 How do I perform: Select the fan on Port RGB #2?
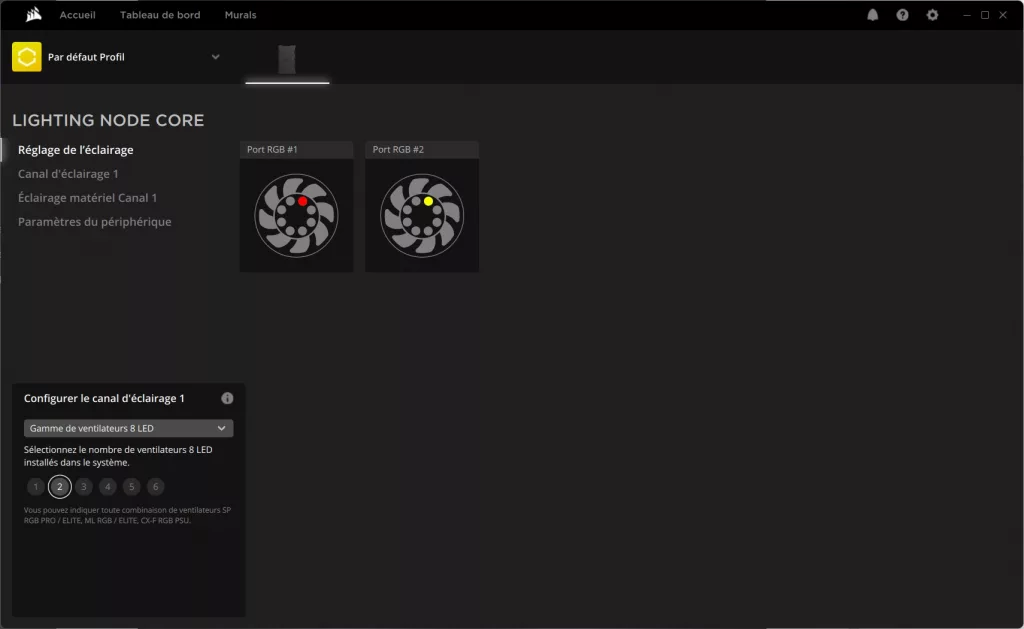pos(422,216)
